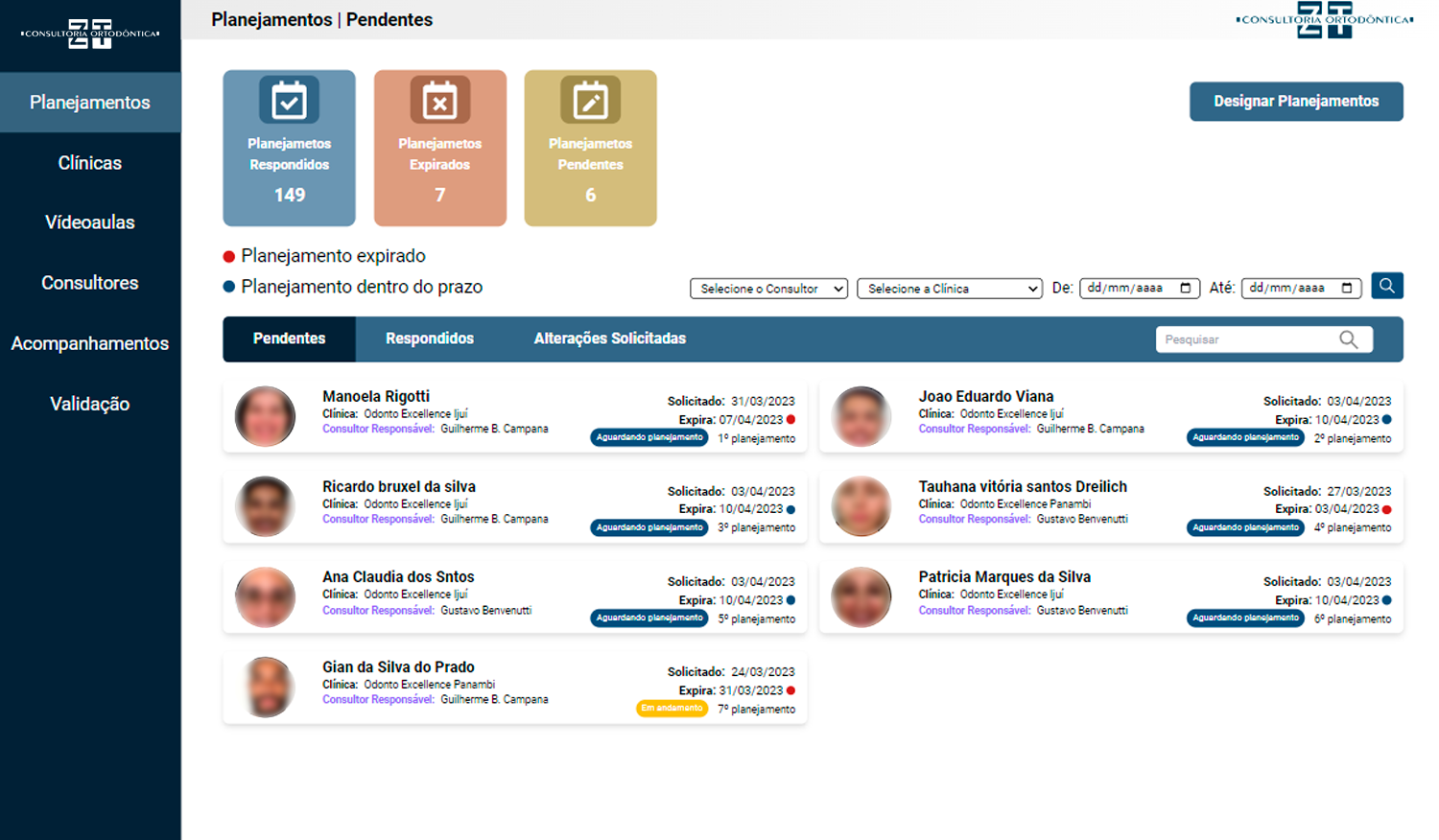Viewport: 1439px width, 840px height.
Task: Open Vídeoaulas from the sidebar
Action: point(90,222)
